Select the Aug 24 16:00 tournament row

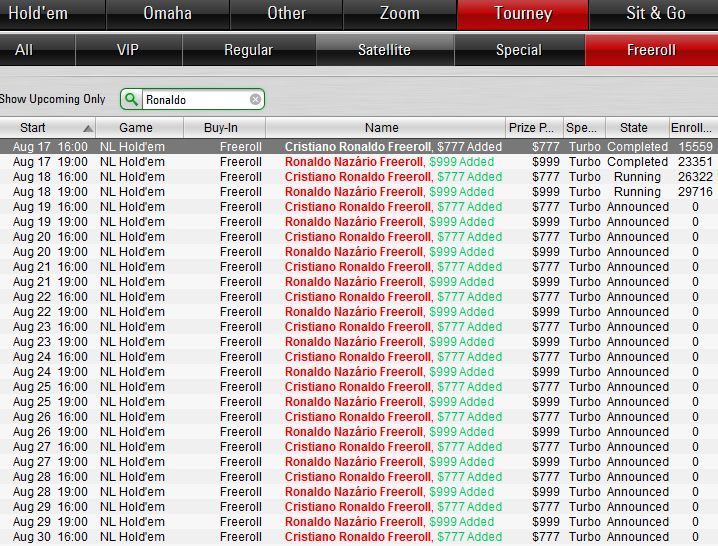click(x=359, y=357)
